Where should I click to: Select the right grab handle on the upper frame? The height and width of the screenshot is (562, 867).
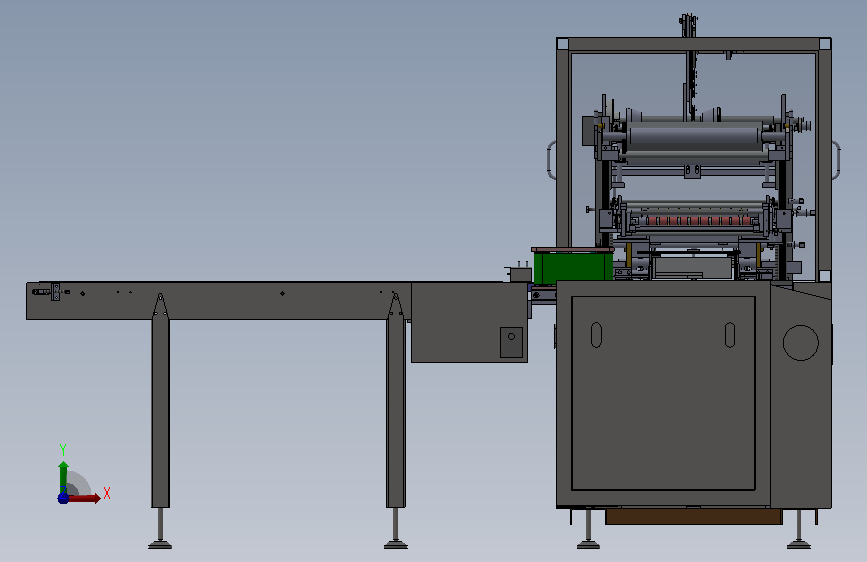coord(836,160)
